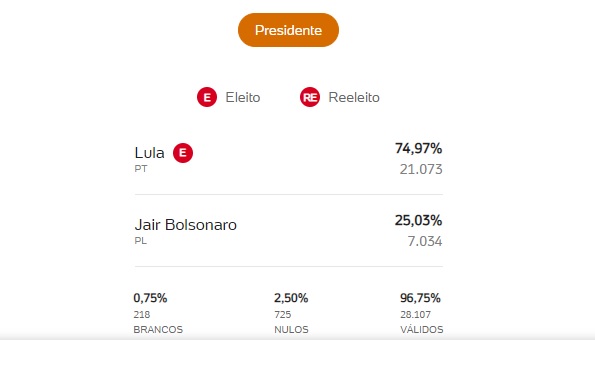Click the 0,75% blank votes figure
The height and width of the screenshot is (368, 595).
[150, 298]
